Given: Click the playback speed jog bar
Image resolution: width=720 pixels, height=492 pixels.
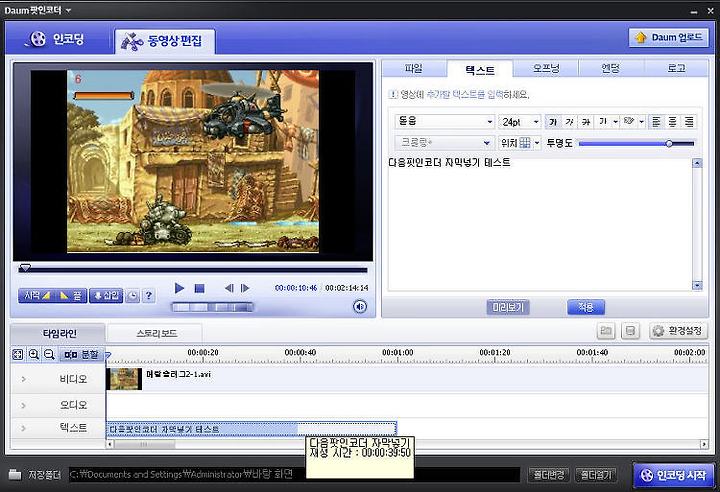Looking at the screenshot, I should point(212,307).
